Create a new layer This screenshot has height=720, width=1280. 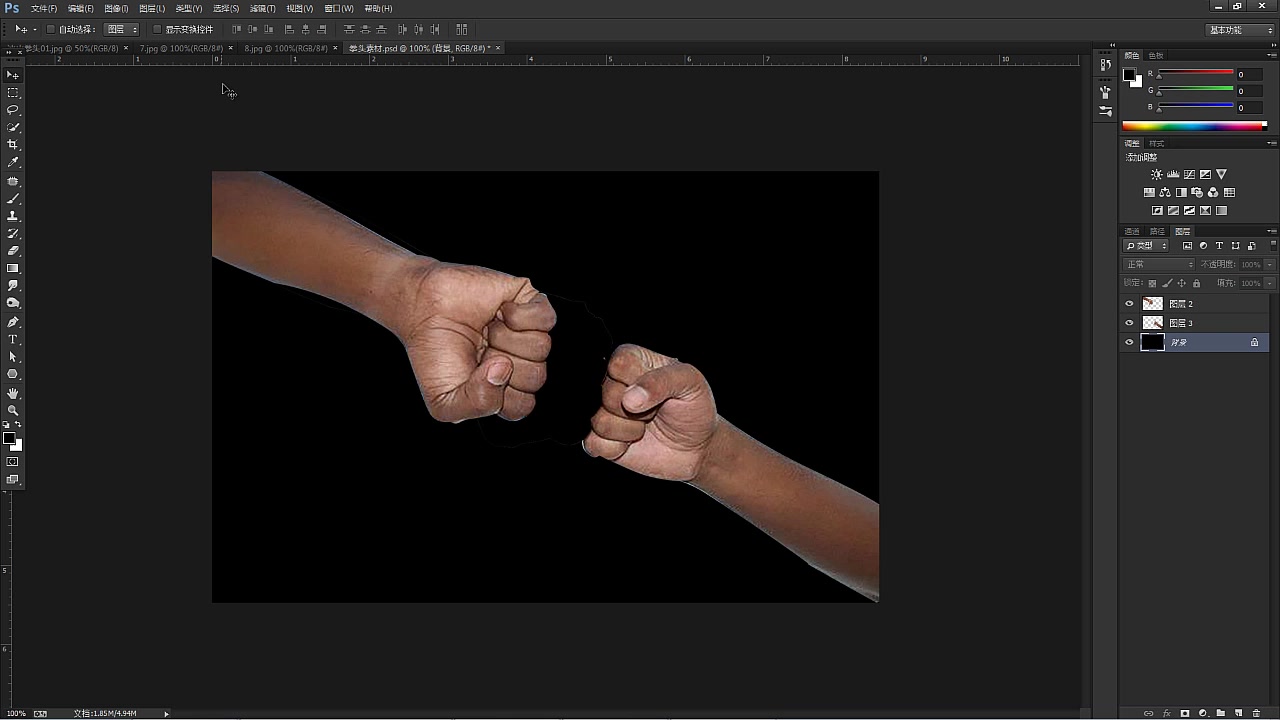(1237, 713)
